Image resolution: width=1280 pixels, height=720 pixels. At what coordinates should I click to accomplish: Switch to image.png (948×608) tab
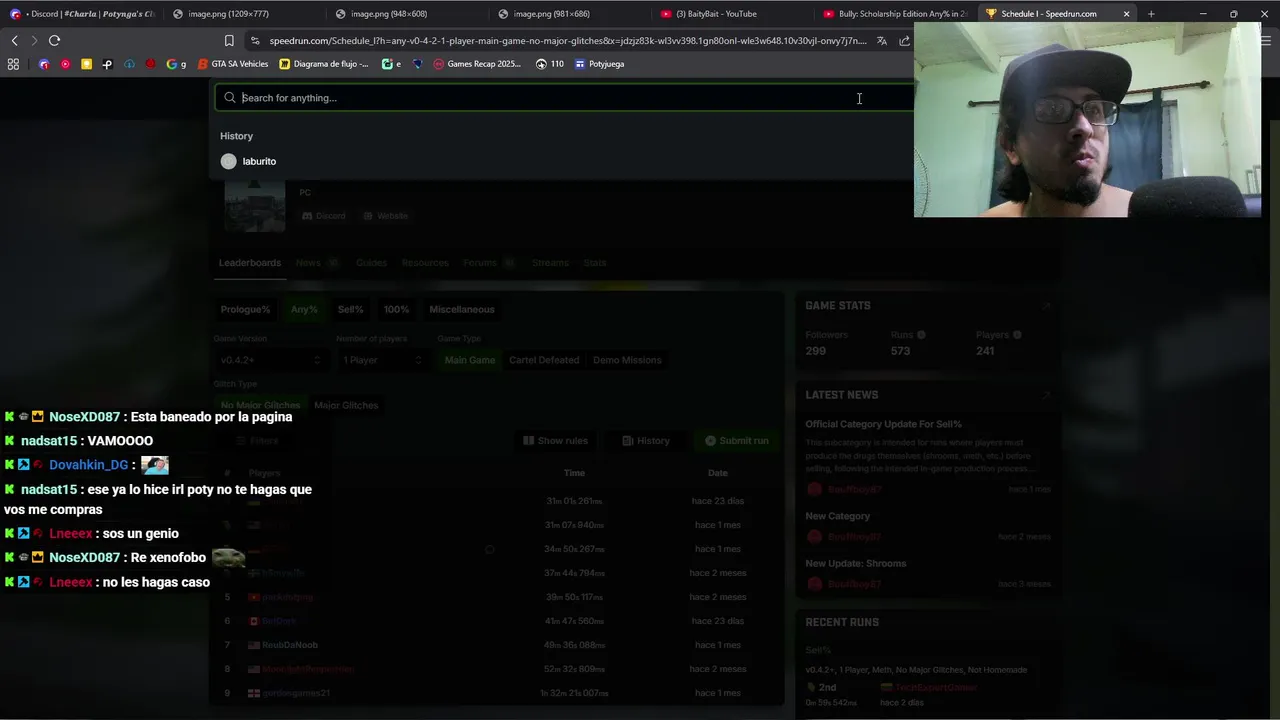389,14
